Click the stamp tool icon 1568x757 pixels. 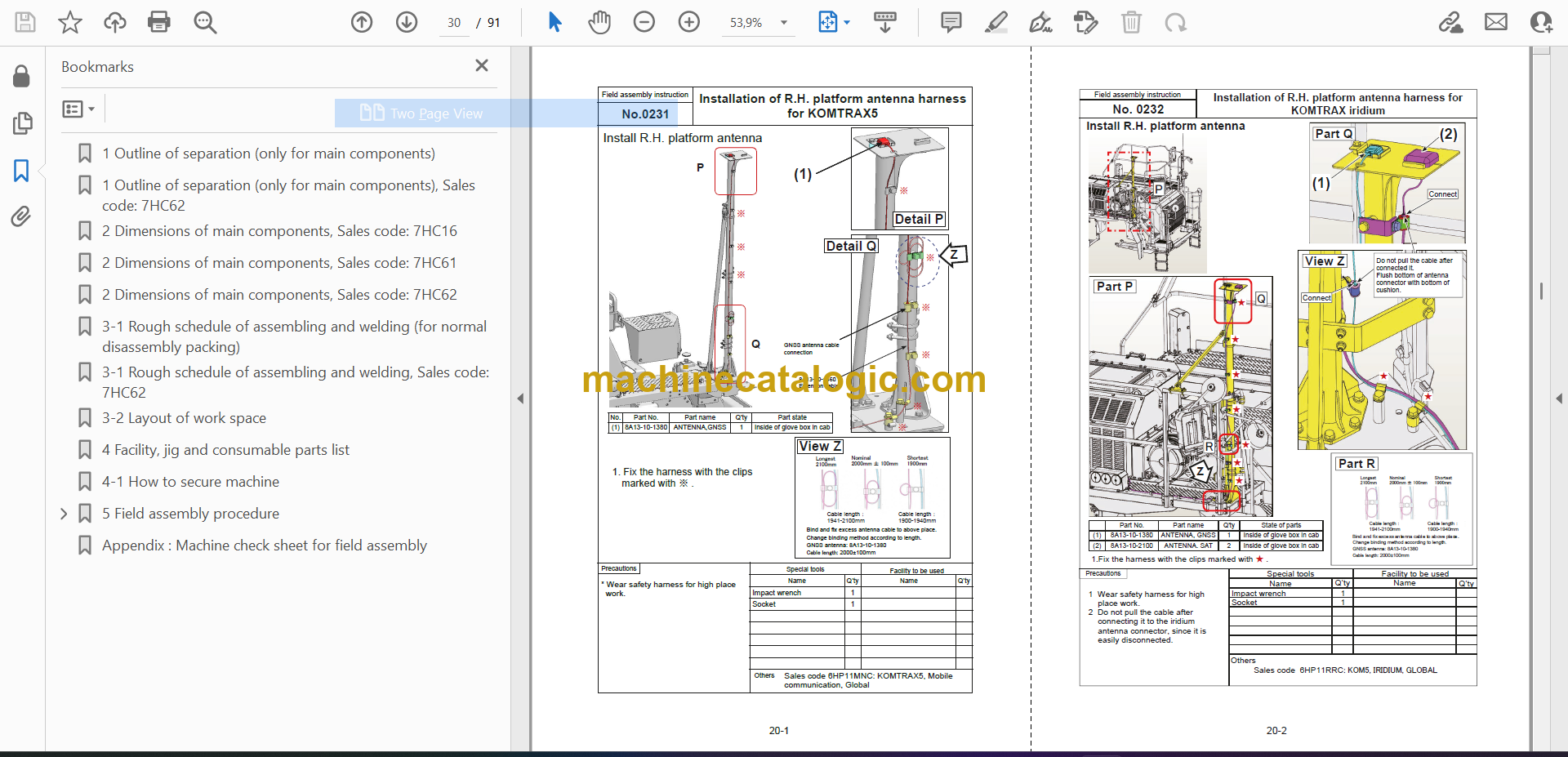[1086, 22]
